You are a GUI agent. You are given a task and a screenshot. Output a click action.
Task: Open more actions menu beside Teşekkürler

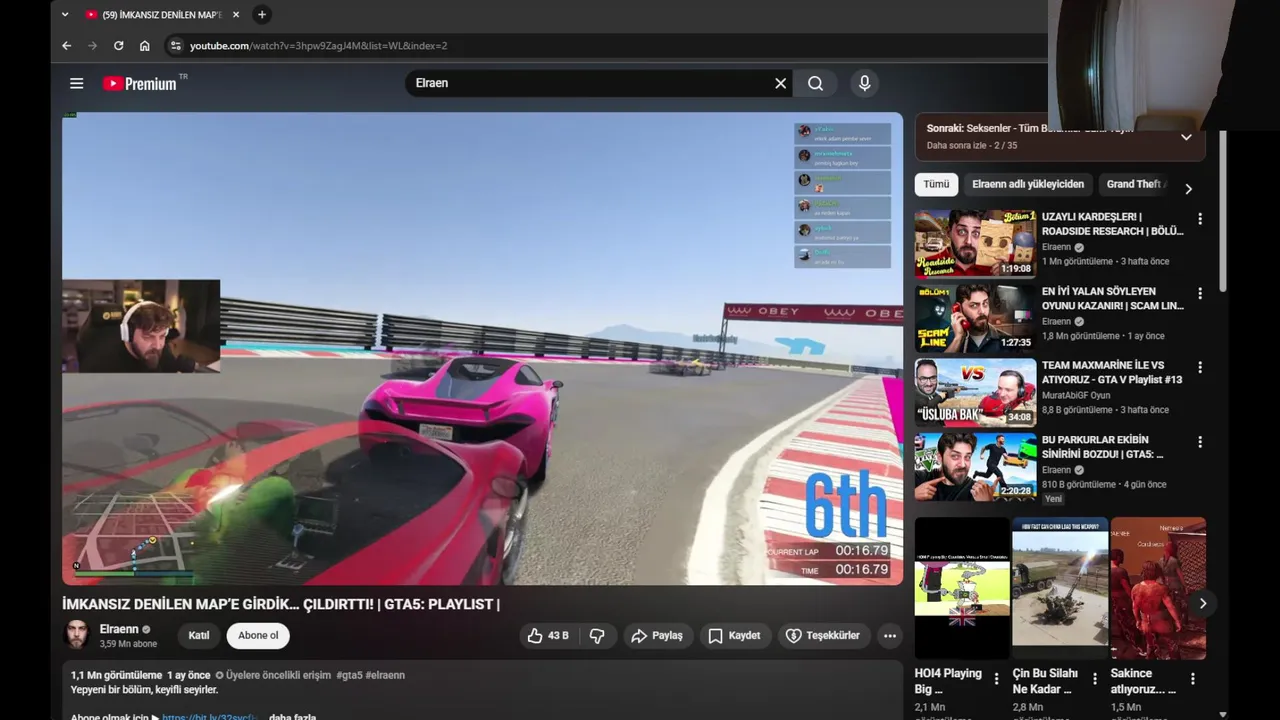[x=889, y=635]
